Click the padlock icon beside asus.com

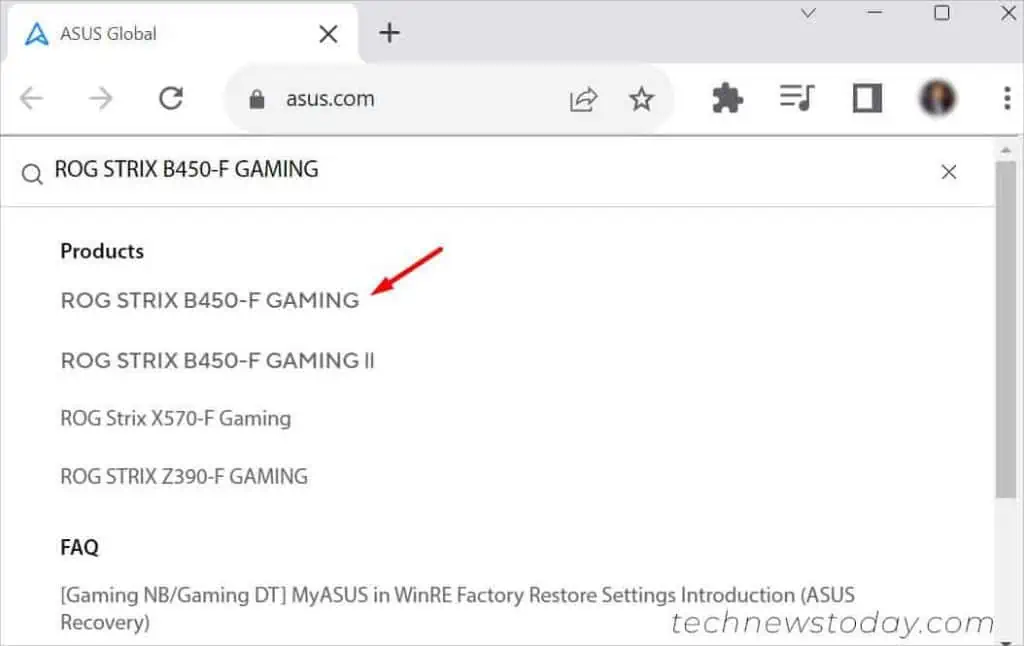click(257, 98)
